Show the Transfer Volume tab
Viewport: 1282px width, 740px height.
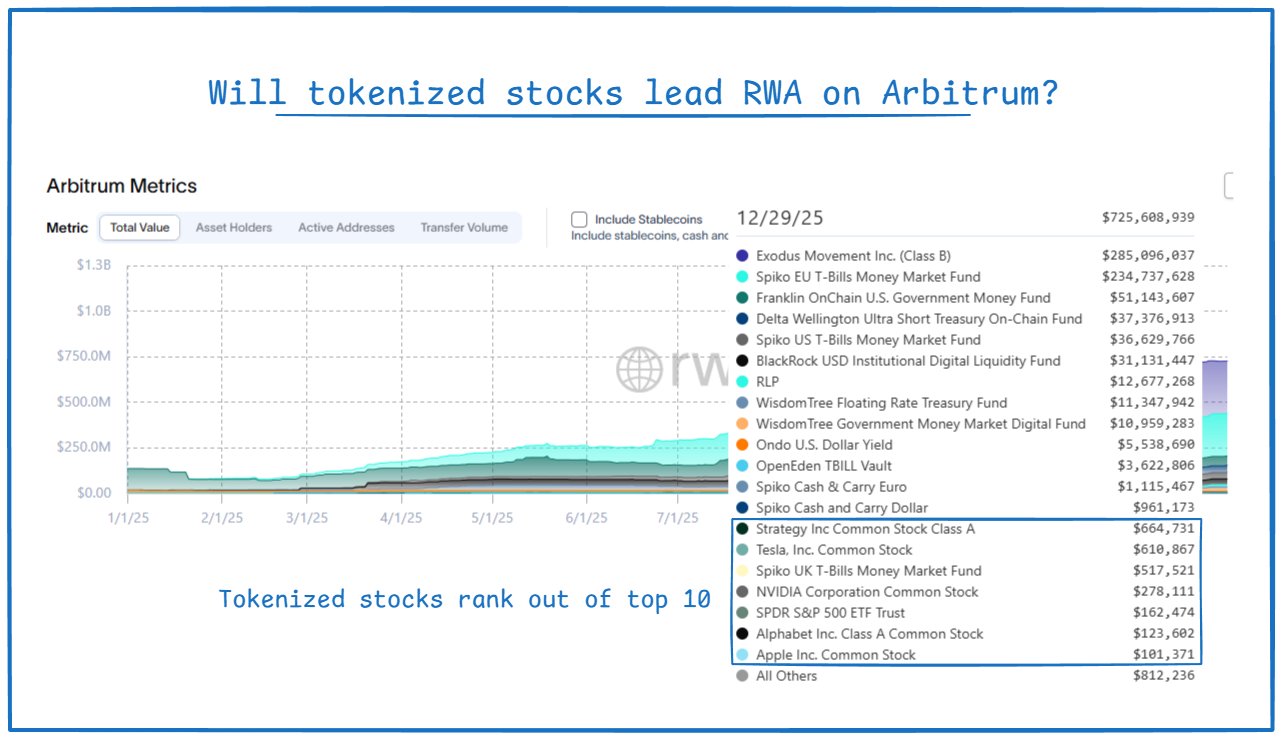pos(464,228)
